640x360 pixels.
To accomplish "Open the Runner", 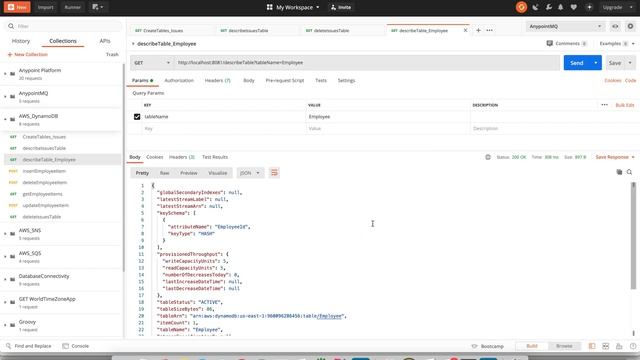I will (72, 7).
